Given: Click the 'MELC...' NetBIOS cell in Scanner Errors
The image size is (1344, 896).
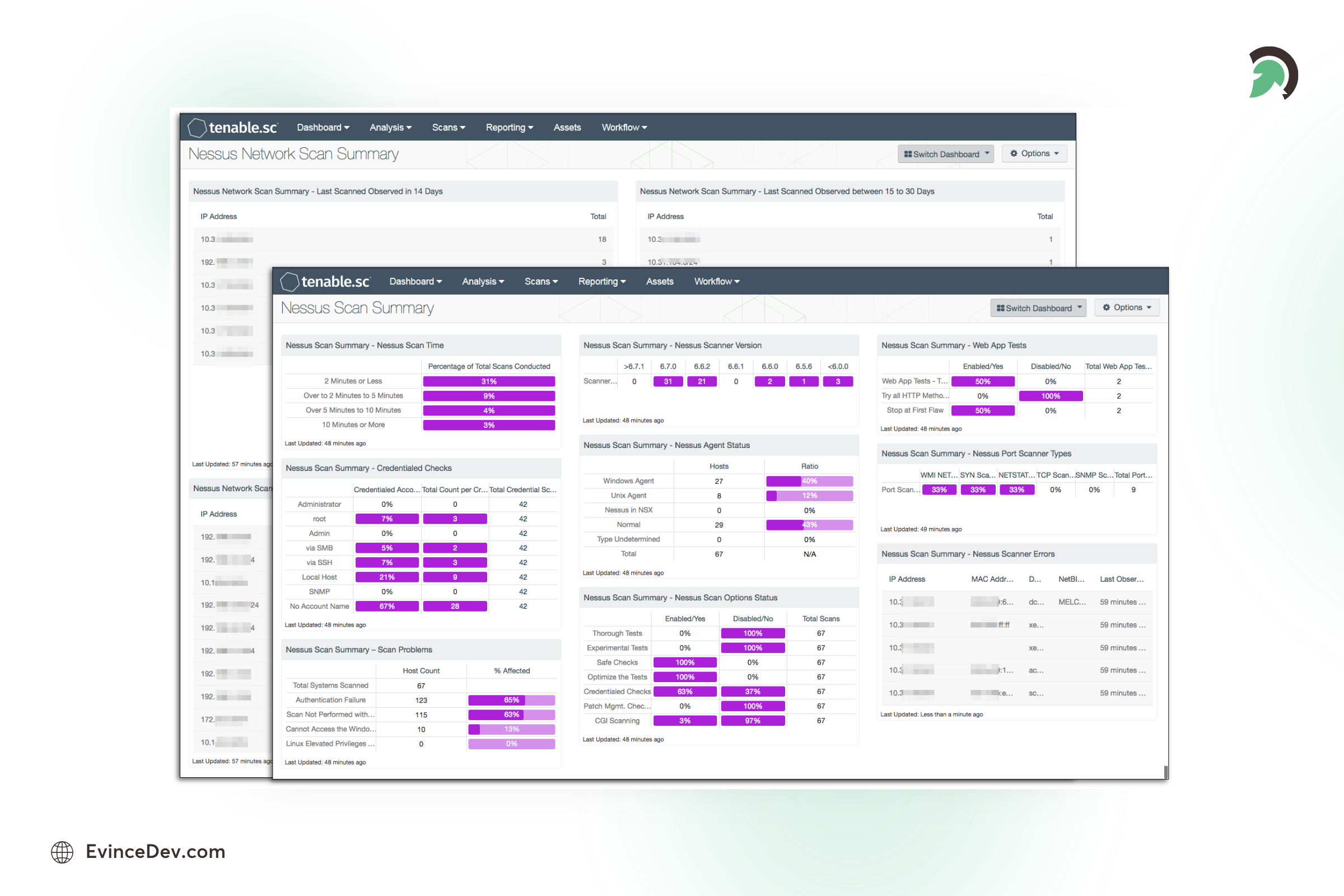Looking at the screenshot, I should 1072,603.
